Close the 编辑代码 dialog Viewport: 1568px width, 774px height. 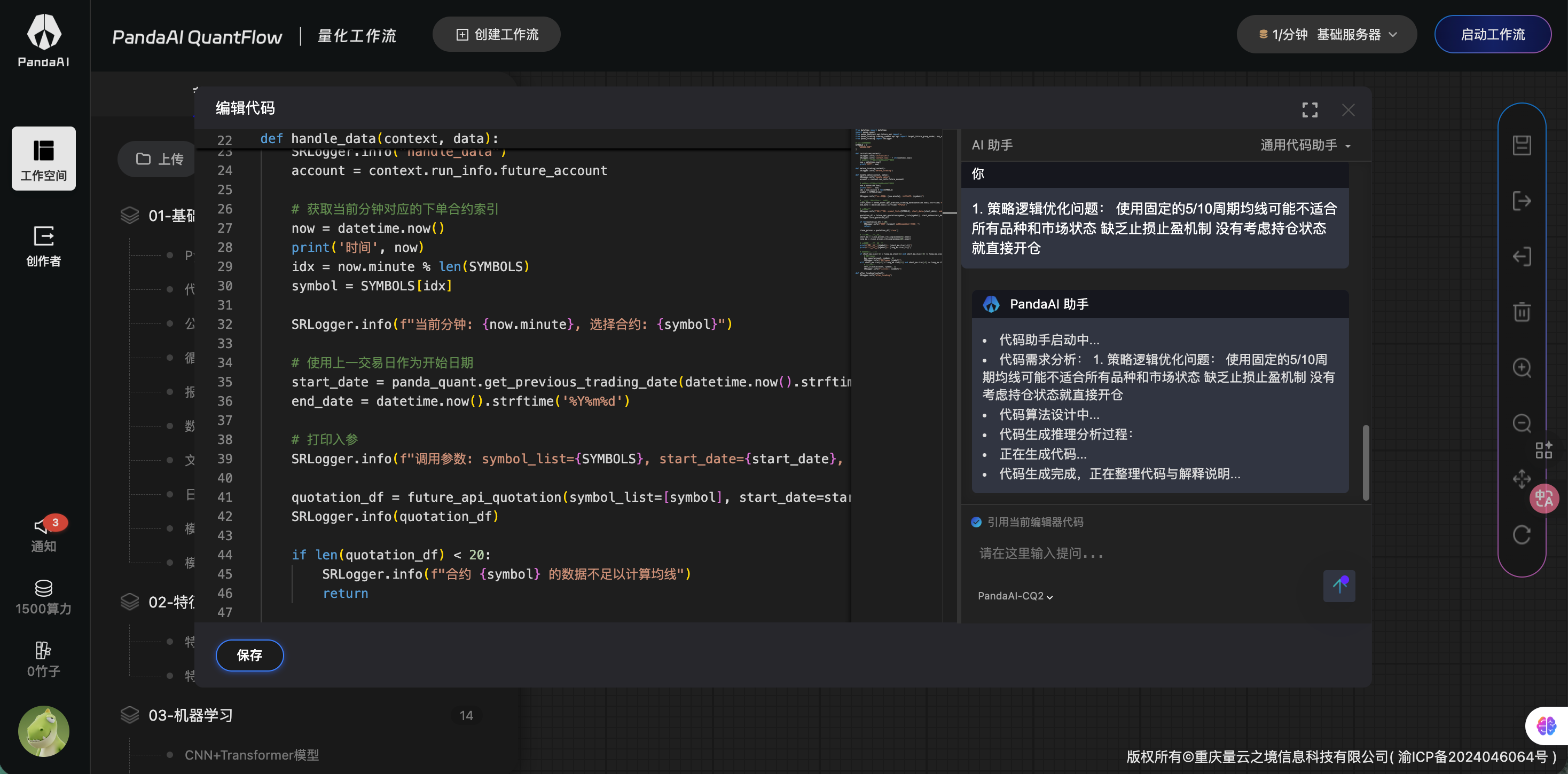1349,109
